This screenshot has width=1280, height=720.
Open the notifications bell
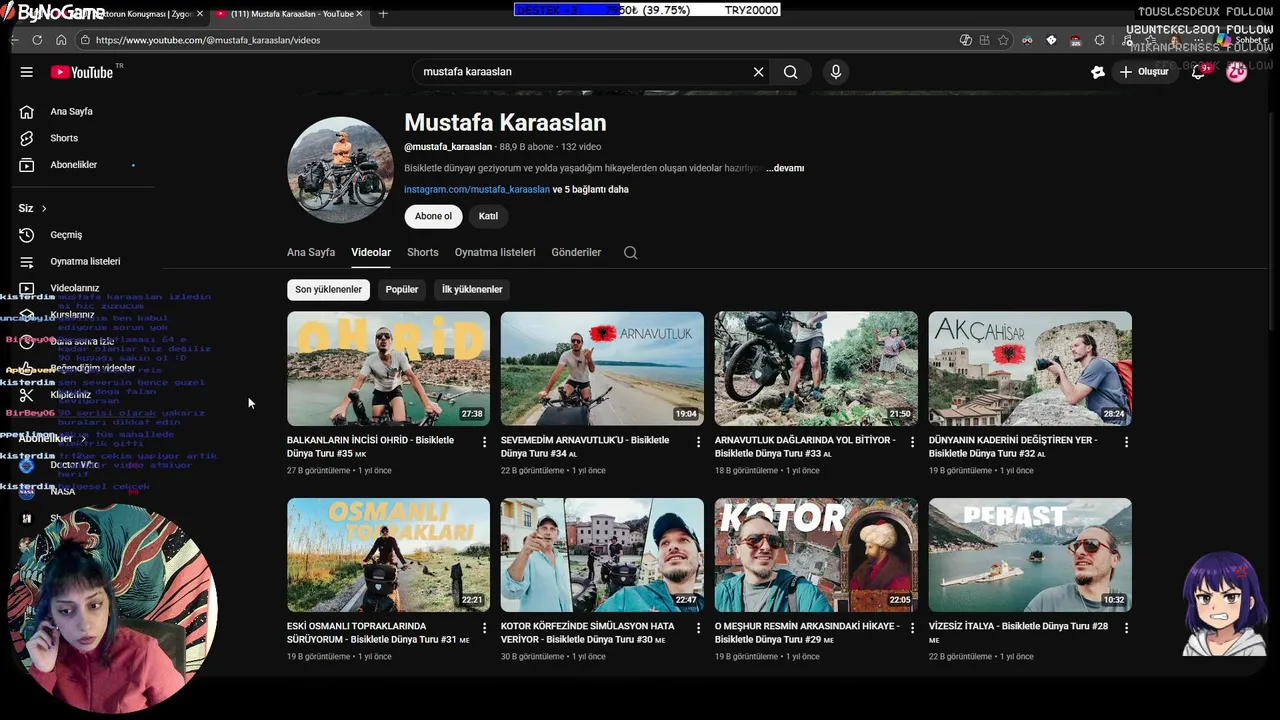1198,72
